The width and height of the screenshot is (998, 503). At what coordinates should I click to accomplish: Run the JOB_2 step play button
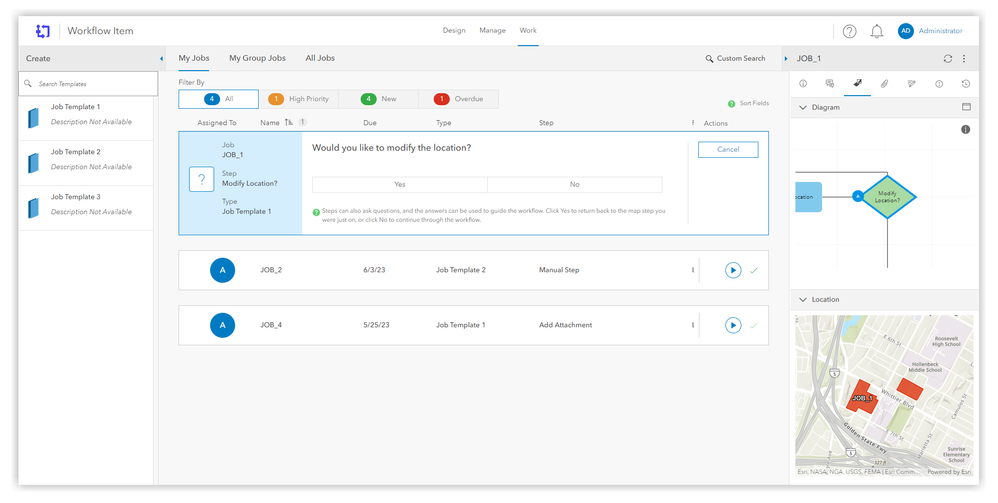click(x=733, y=270)
